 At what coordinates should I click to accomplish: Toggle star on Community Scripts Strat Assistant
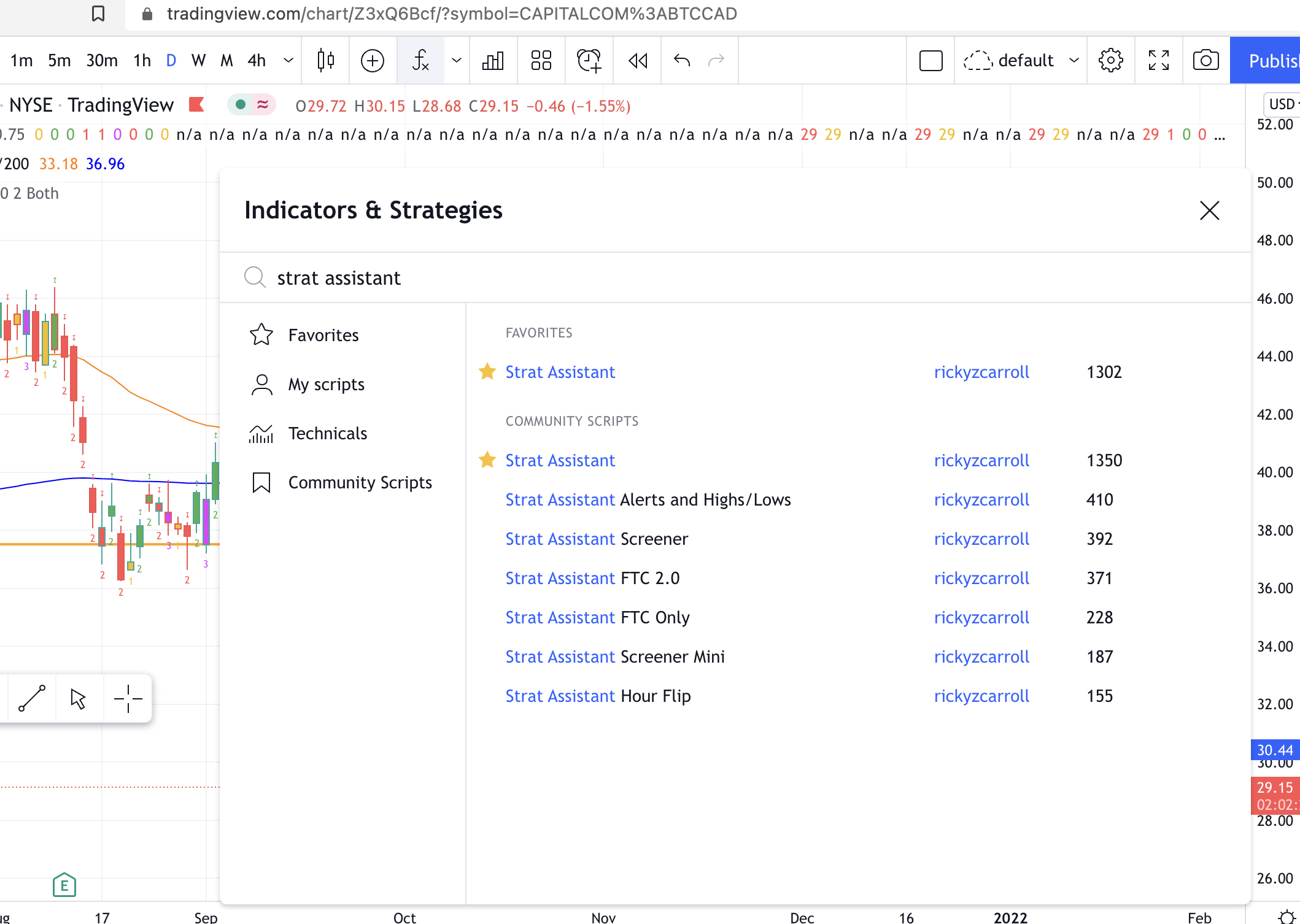(487, 460)
